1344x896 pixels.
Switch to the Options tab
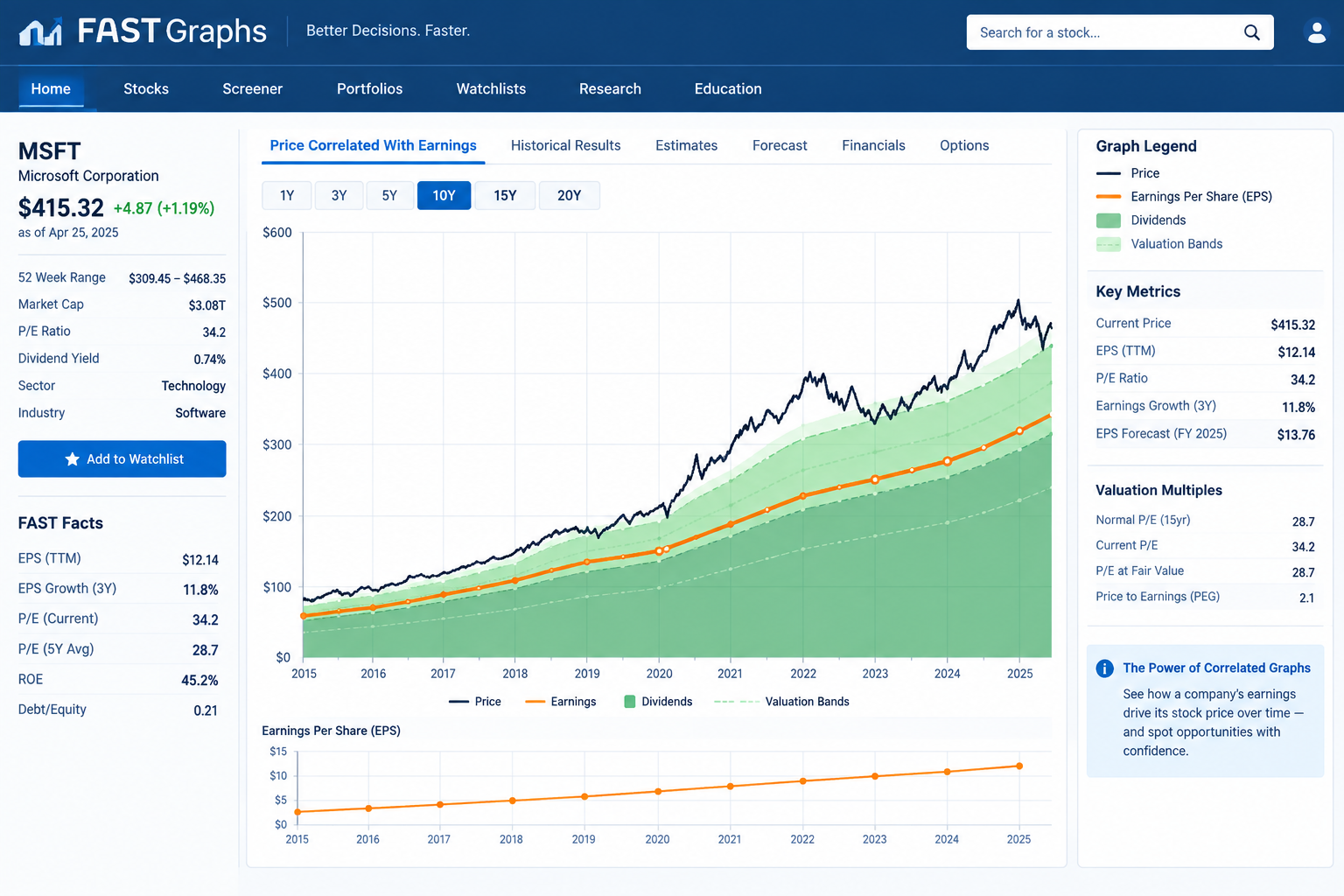click(964, 145)
